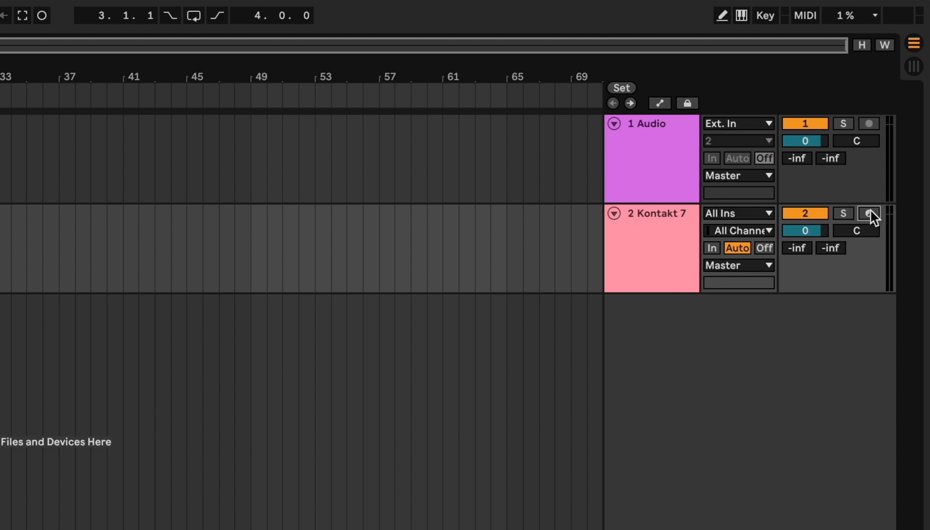Click the volume slider on the Kontakt 7 track
Image resolution: width=930 pixels, height=530 pixels.
pos(804,231)
